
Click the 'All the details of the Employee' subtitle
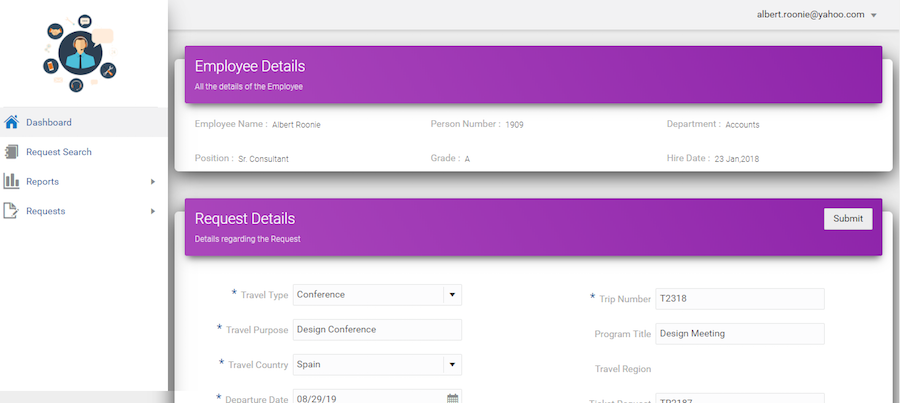tap(249, 87)
